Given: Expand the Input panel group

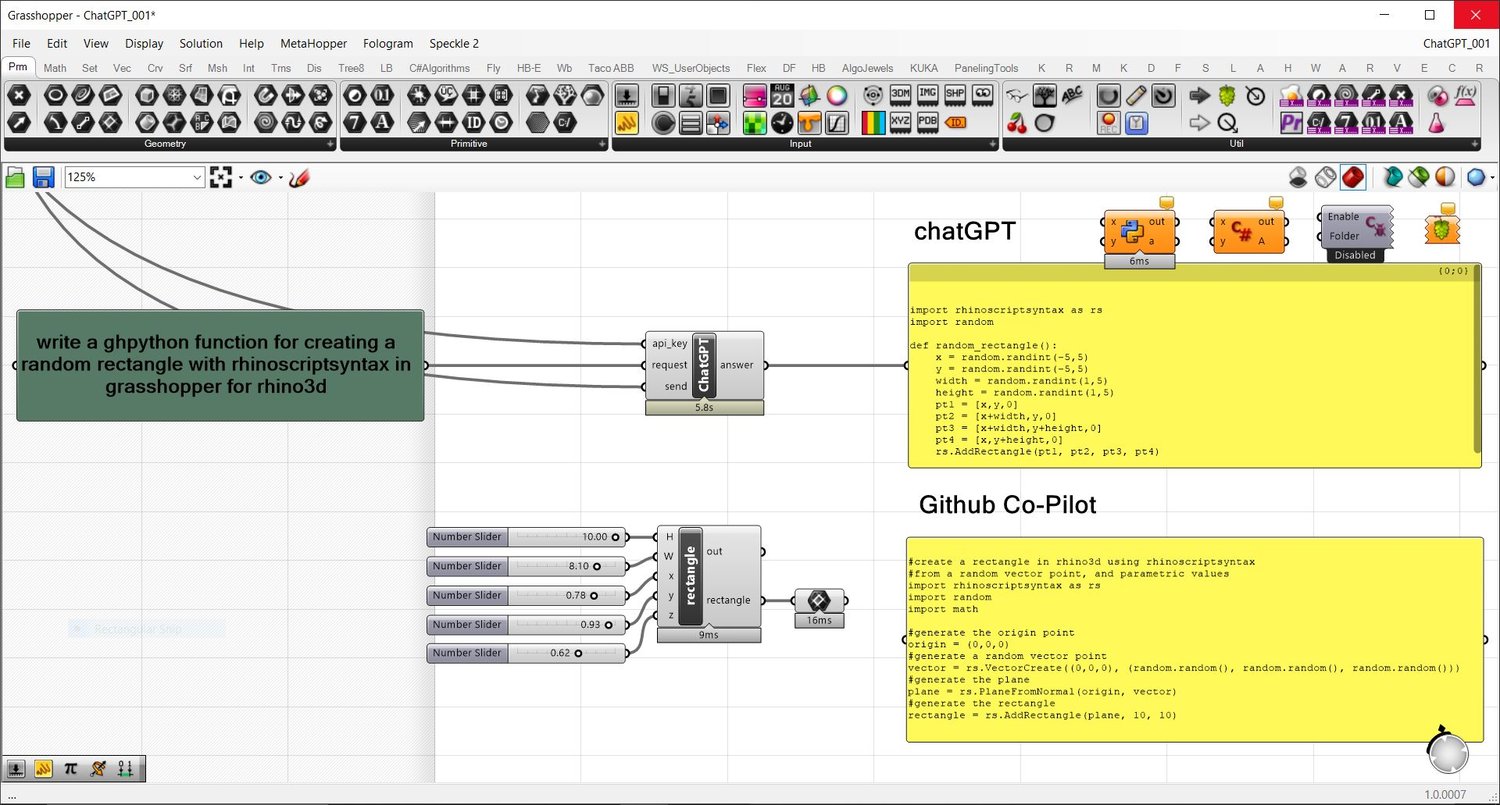Looking at the screenshot, I should pos(992,144).
